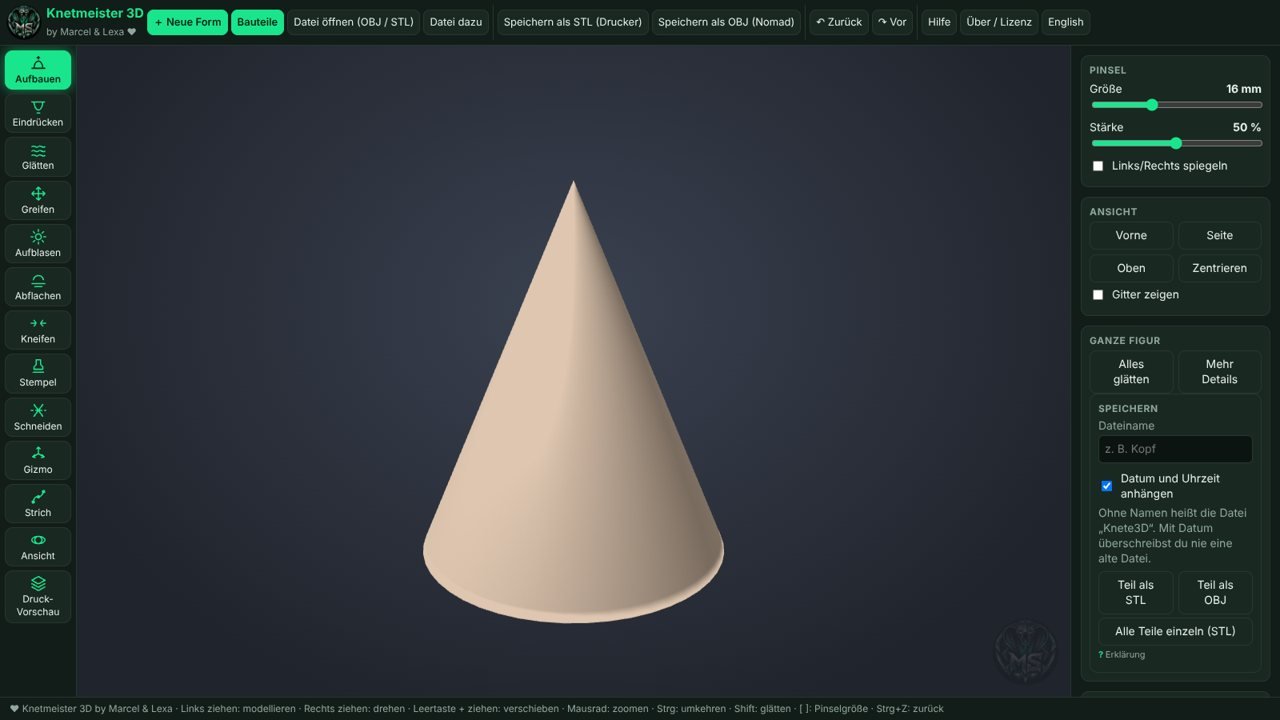The width and height of the screenshot is (1280, 720).
Task: Switch to Oben top view
Action: [x=1131, y=268]
